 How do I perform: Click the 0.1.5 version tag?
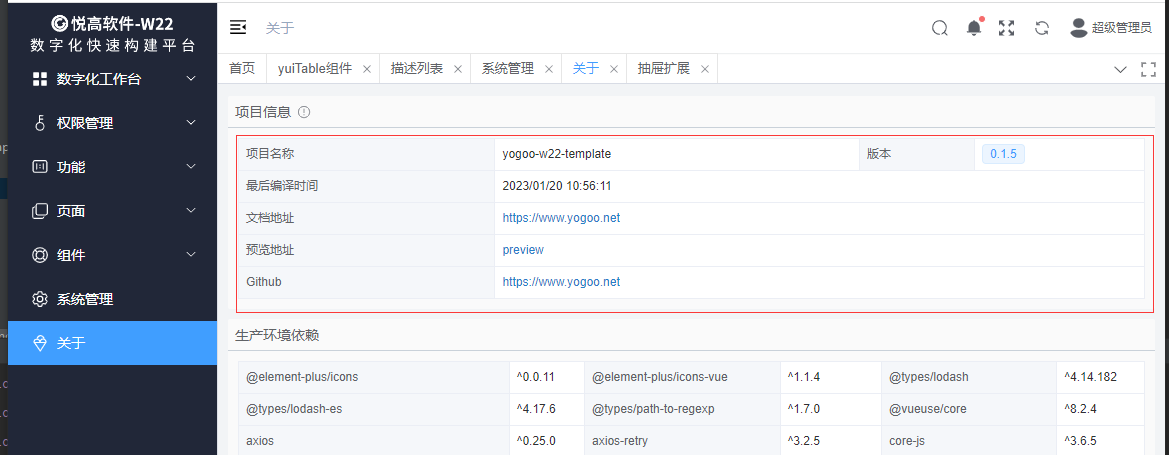click(x=1003, y=154)
